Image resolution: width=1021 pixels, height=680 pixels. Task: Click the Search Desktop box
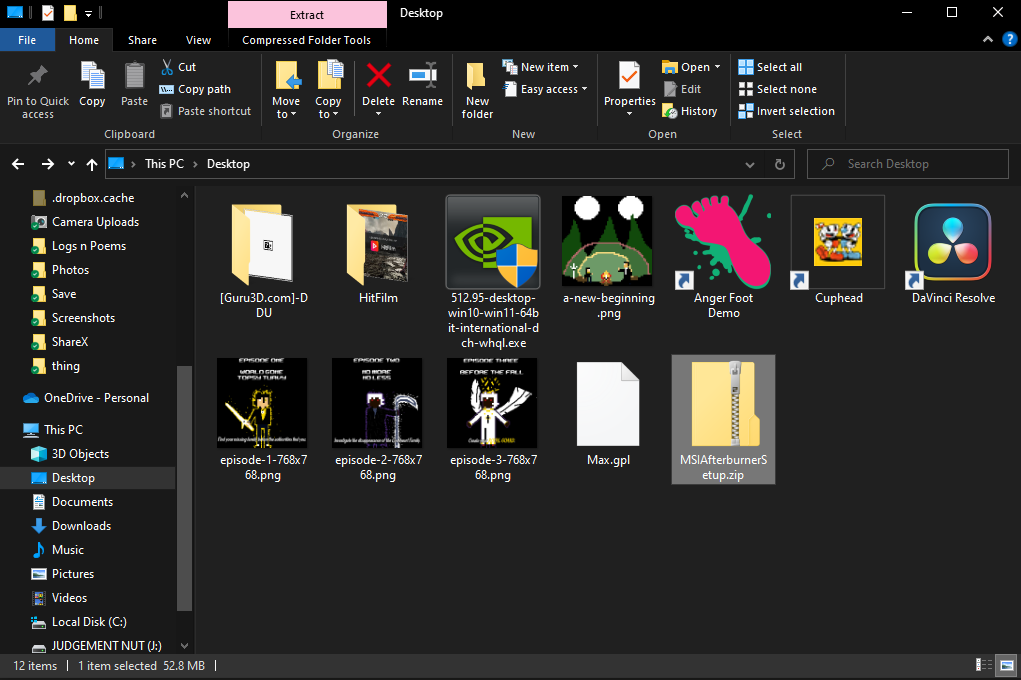[908, 164]
